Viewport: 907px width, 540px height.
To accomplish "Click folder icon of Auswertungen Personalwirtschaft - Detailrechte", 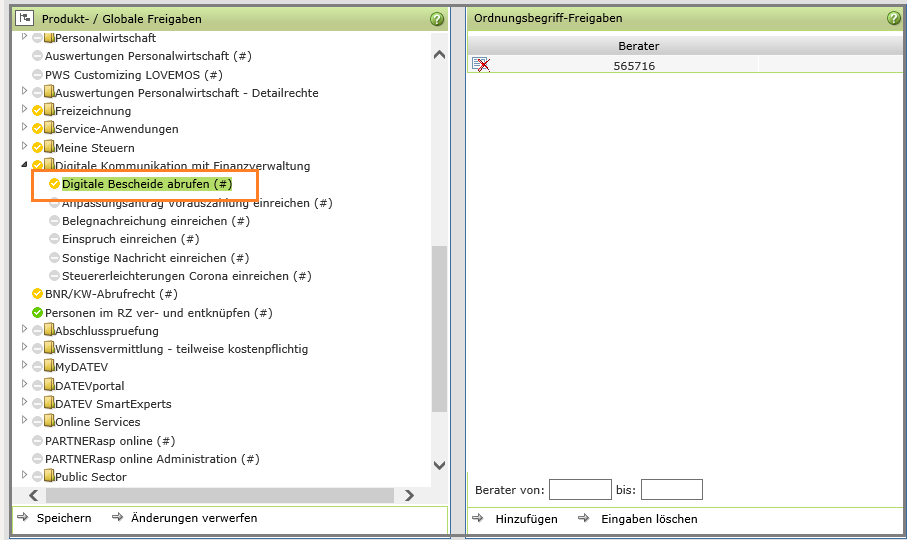I will (49, 92).
